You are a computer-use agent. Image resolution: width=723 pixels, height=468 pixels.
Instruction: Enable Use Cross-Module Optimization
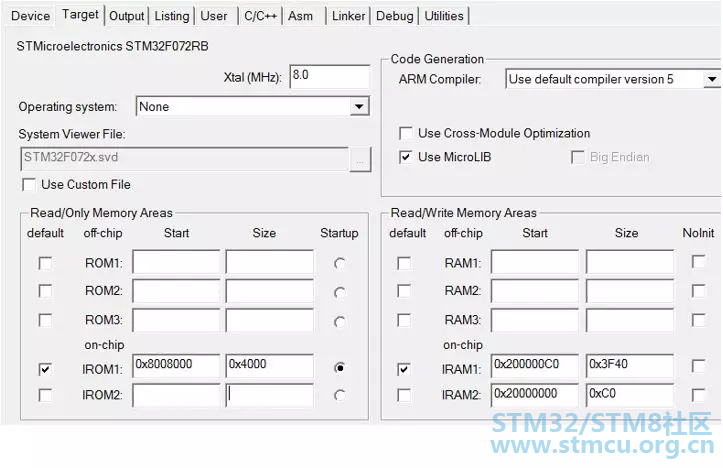pyautogui.click(x=406, y=133)
